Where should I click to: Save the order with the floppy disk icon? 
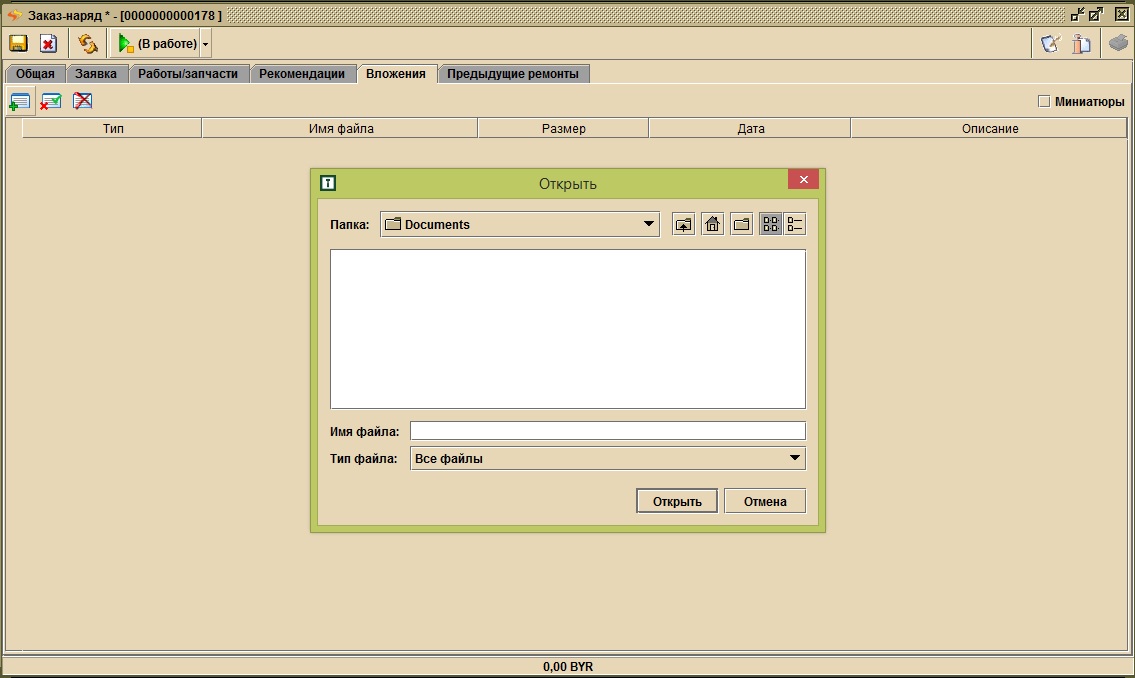coord(18,43)
